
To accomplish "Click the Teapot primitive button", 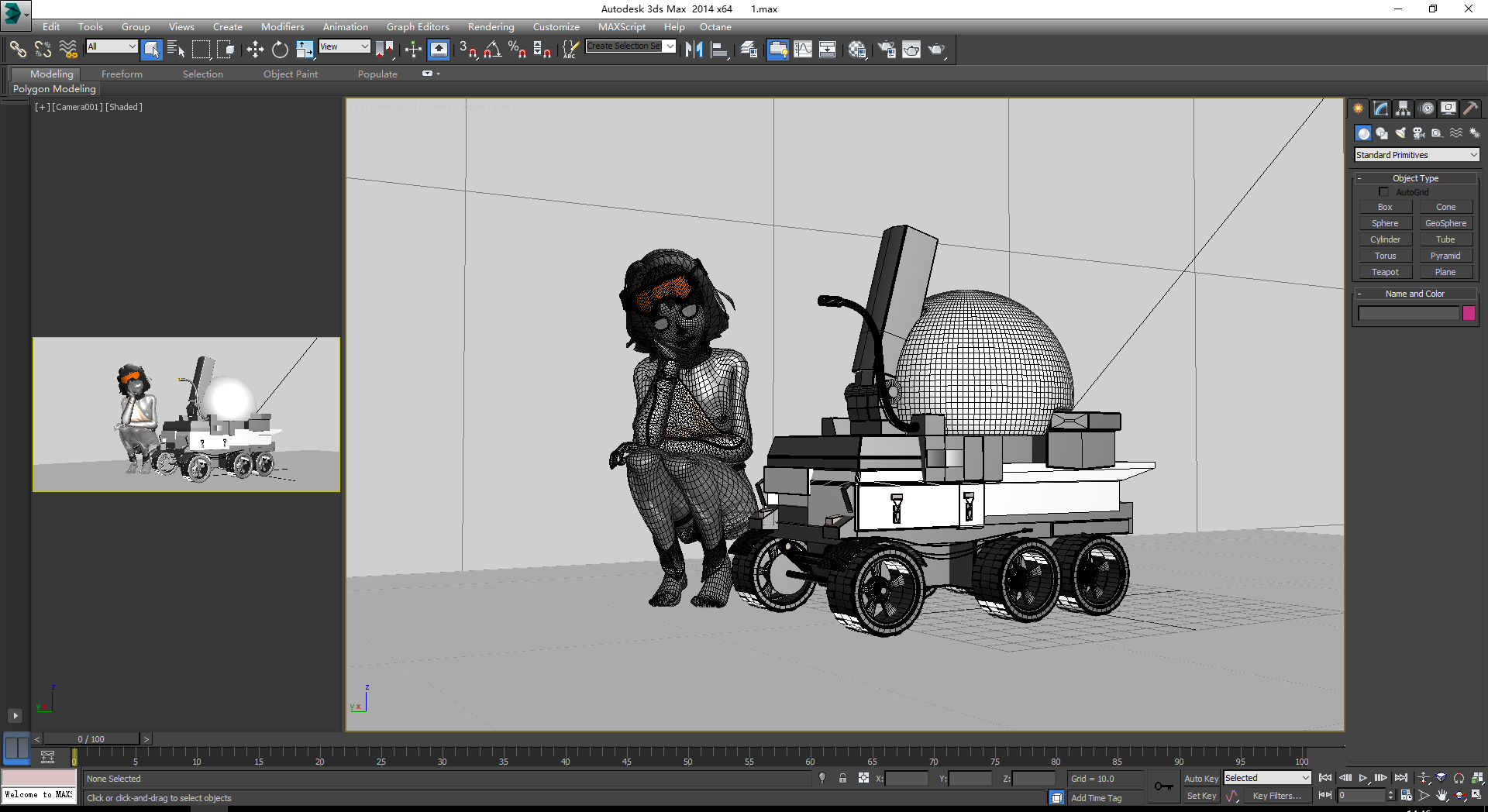I will [1385, 272].
